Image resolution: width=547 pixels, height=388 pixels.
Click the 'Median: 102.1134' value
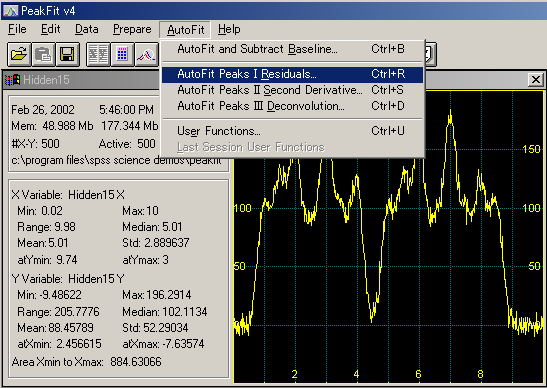click(x=165, y=312)
